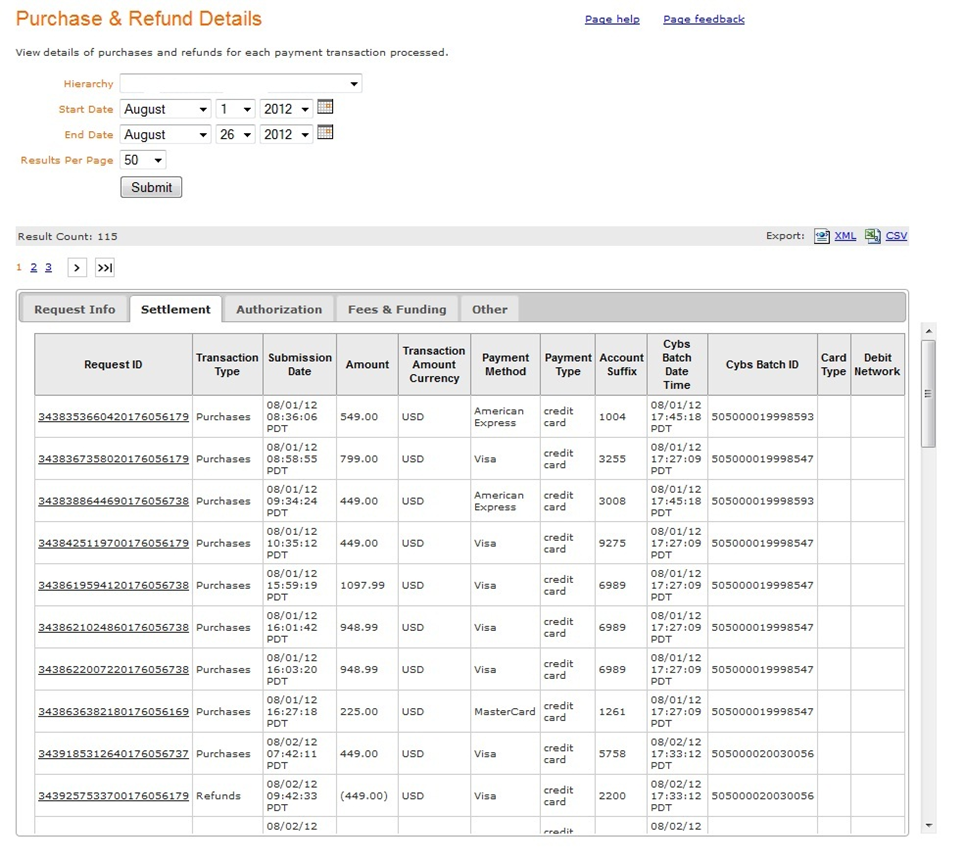
Task: Click the CSV export spreadsheet icon
Action: click(x=872, y=236)
